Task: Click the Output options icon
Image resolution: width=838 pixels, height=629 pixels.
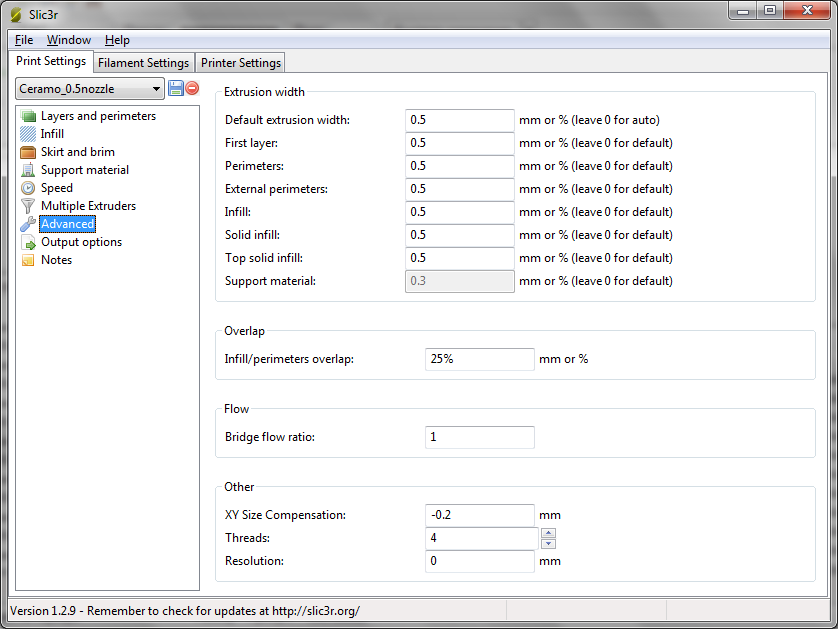Action: pyautogui.click(x=28, y=242)
